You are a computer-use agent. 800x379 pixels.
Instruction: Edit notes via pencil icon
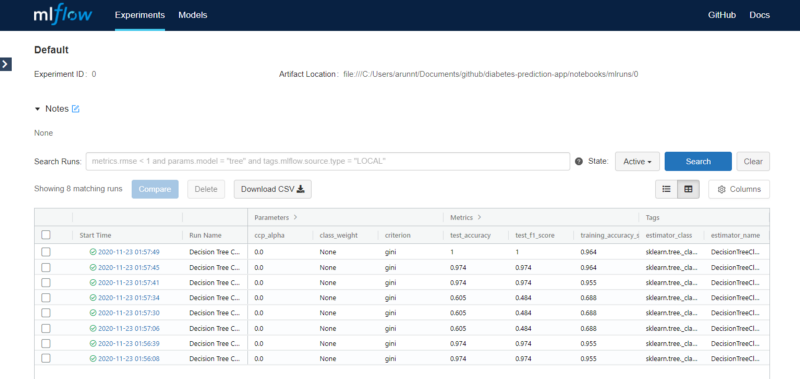pos(76,109)
